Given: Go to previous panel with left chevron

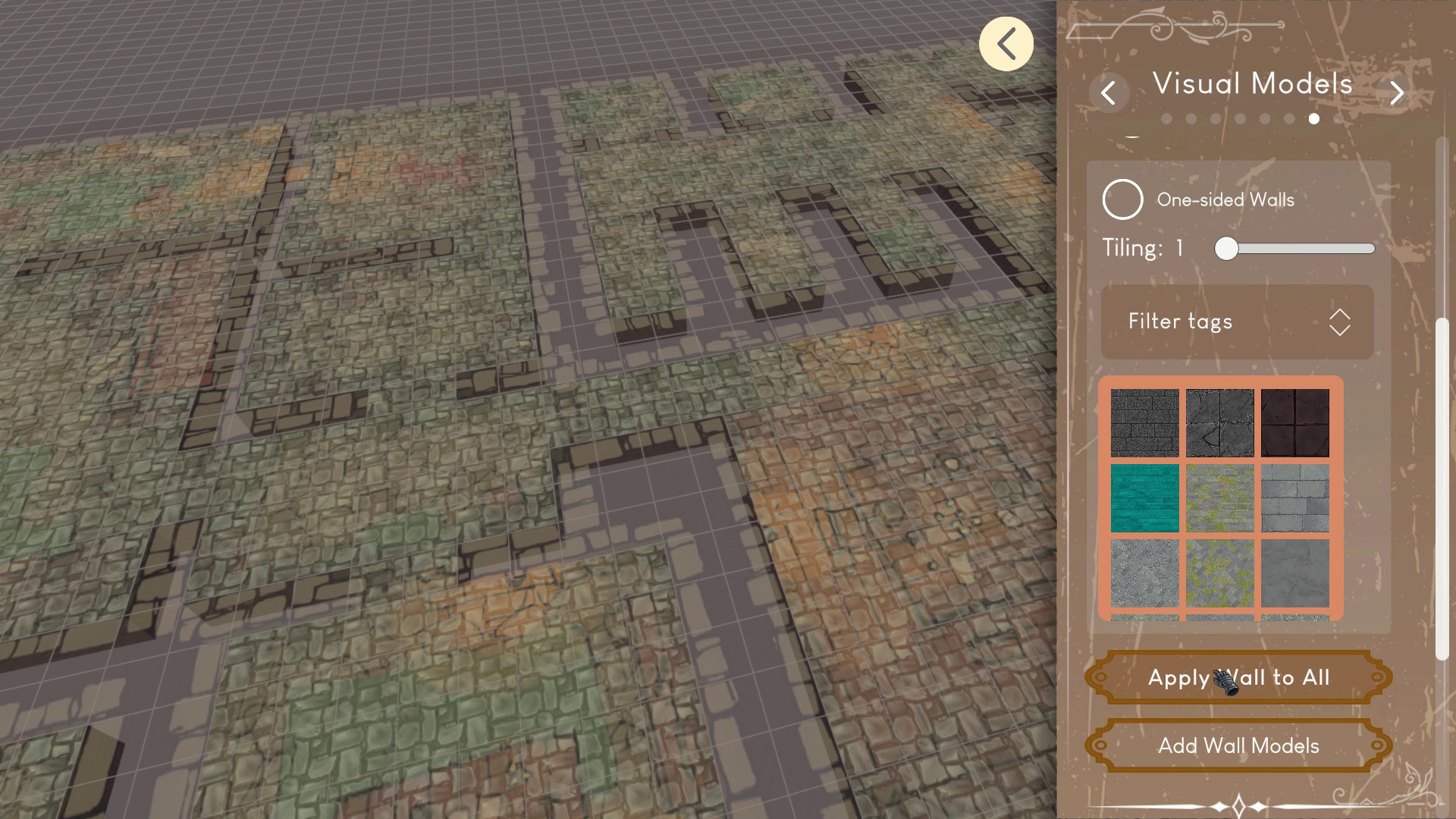Looking at the screenshot, I should [1109, 93].
